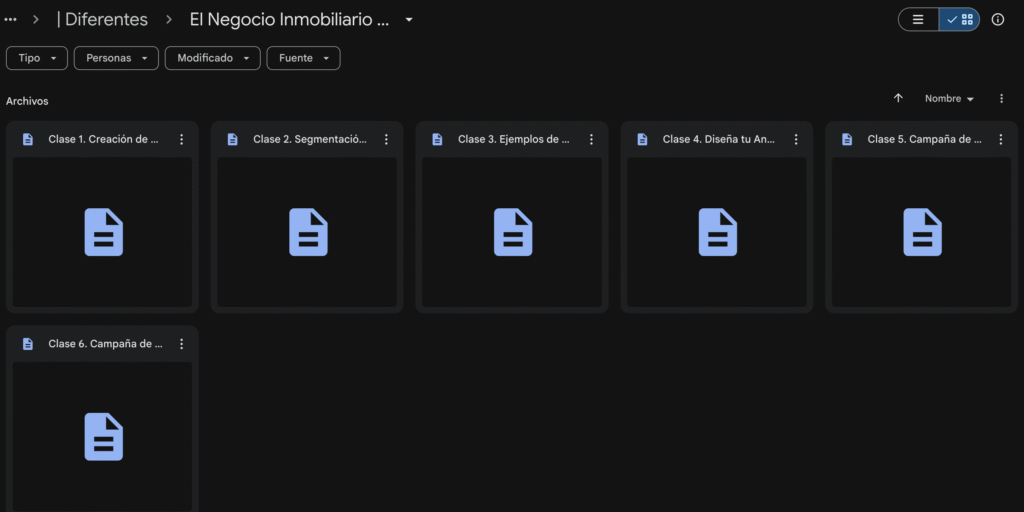Expand the Tipo filter dropdown
The width and height of the screenshot is (1024, 512).
[x=37, y=58]
